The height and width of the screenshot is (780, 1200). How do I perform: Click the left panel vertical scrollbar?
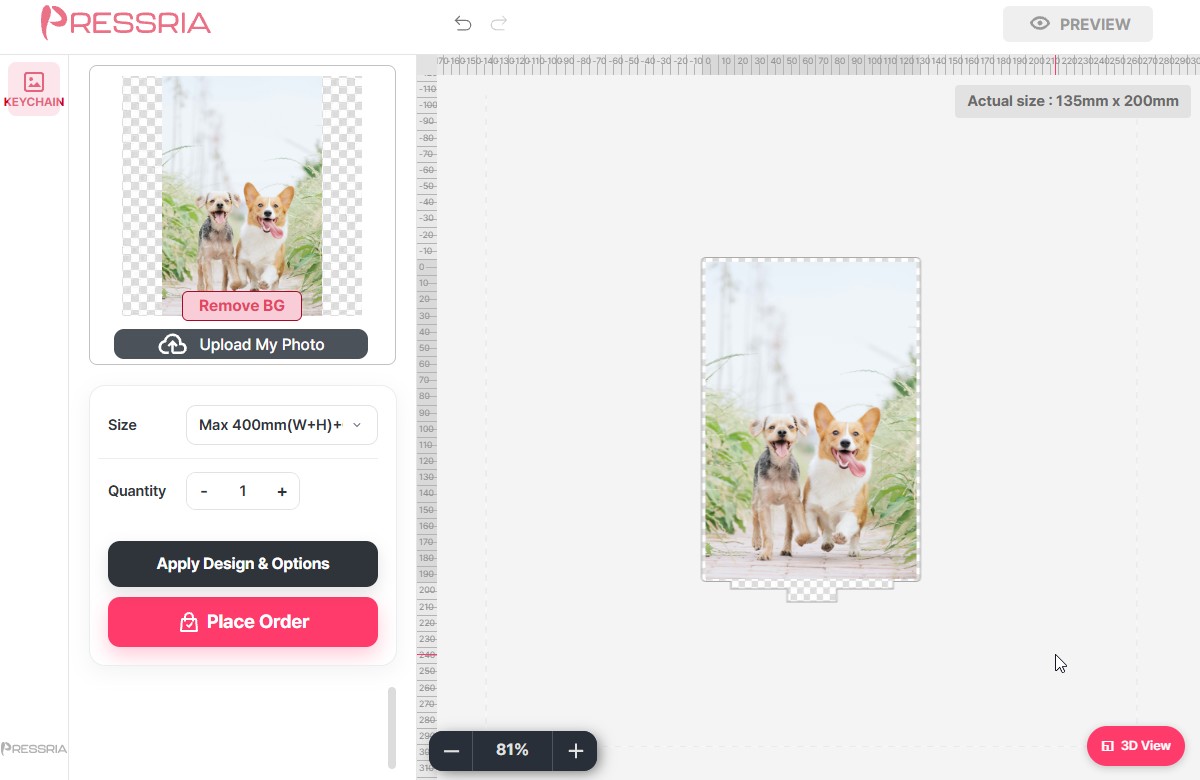pos(391,727)
